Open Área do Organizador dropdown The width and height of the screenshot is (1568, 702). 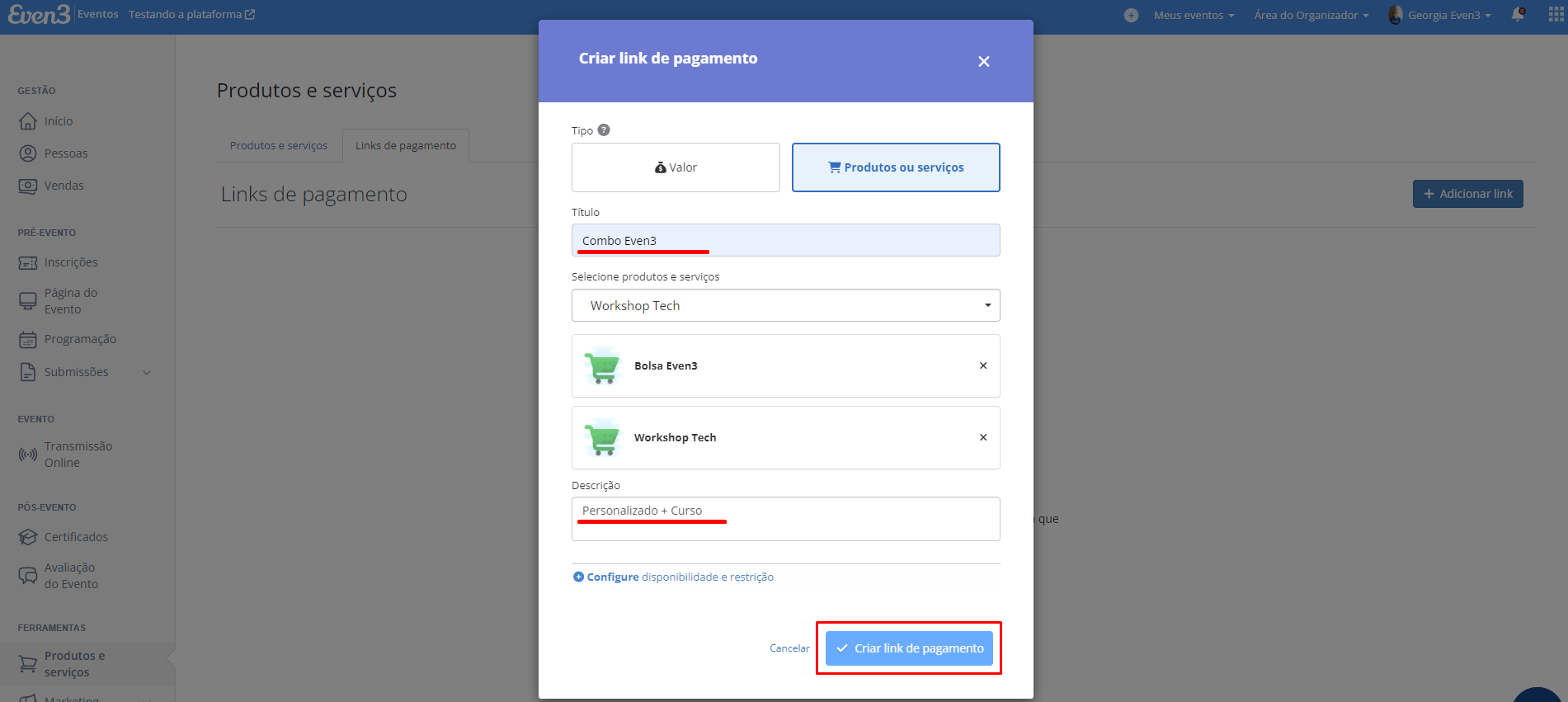pos(1311,16)
